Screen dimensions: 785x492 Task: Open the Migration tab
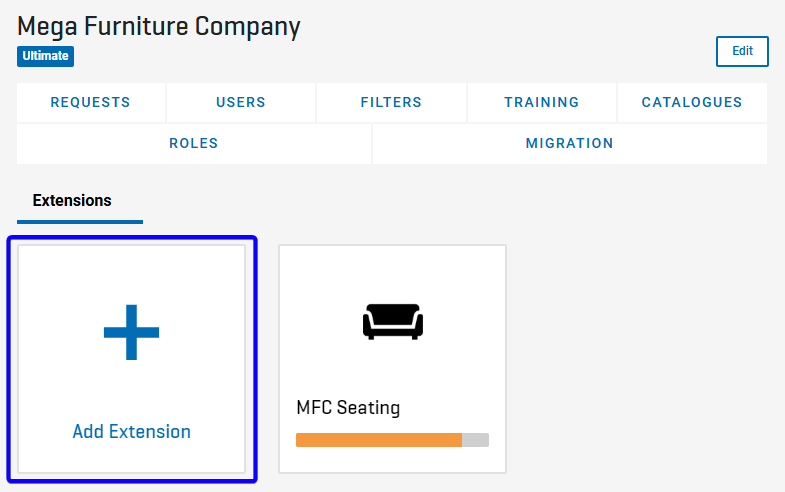pyautogui.click(x=570, y=144)
